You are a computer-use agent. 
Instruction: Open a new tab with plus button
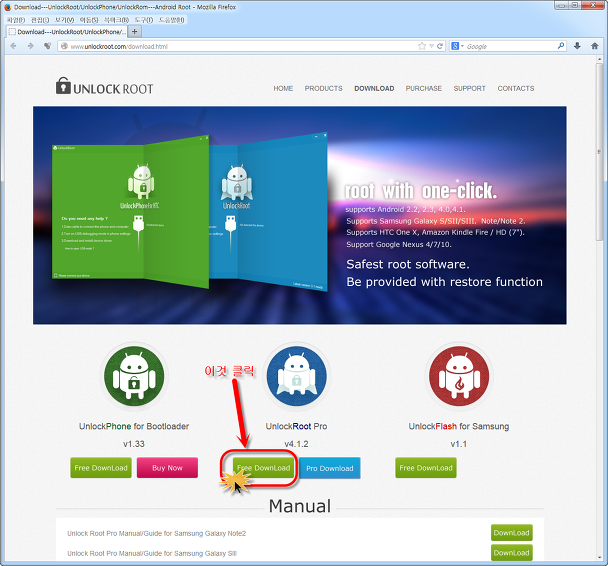135,32
